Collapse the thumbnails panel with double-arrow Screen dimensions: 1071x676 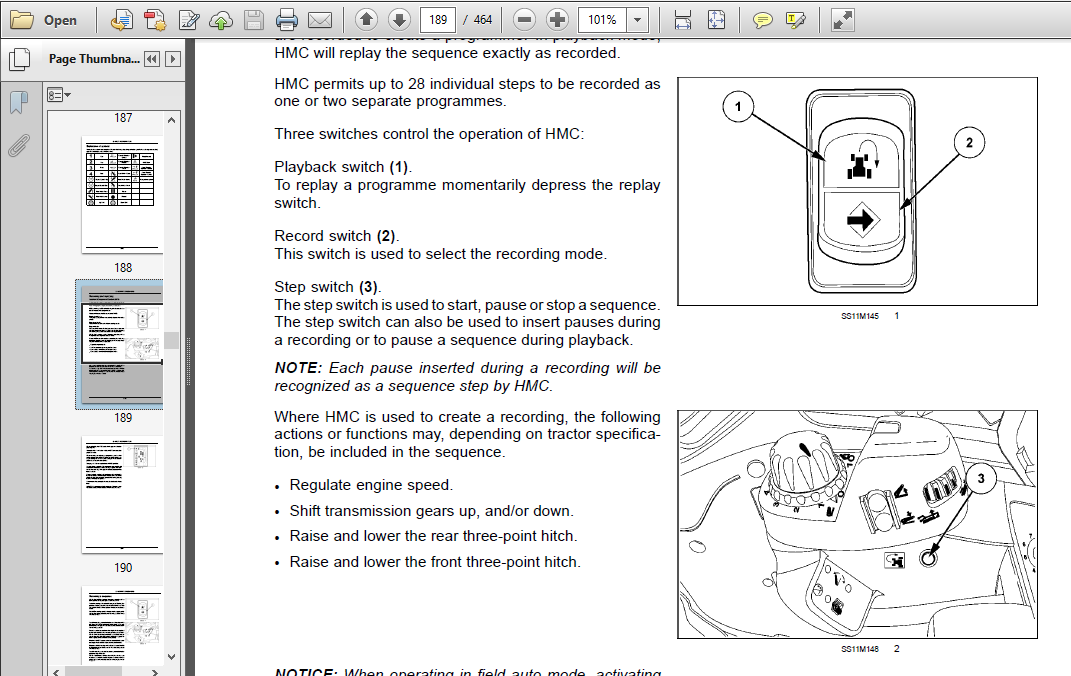point(152,59)
